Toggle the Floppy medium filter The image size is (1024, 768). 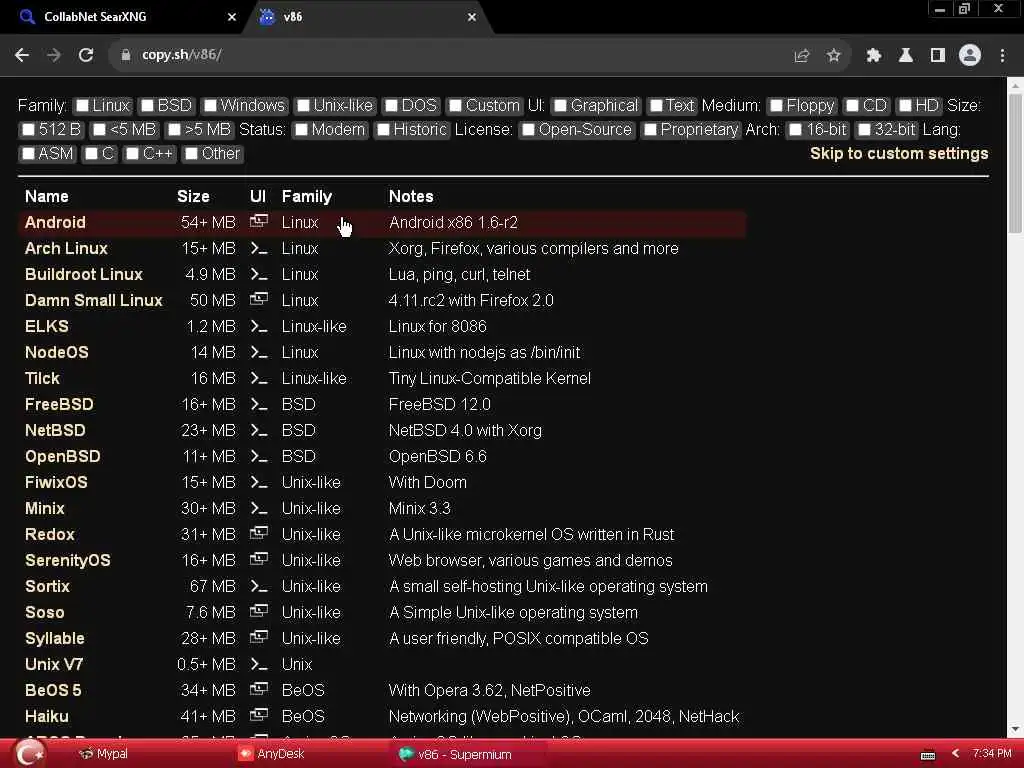[x=776, y=106]
